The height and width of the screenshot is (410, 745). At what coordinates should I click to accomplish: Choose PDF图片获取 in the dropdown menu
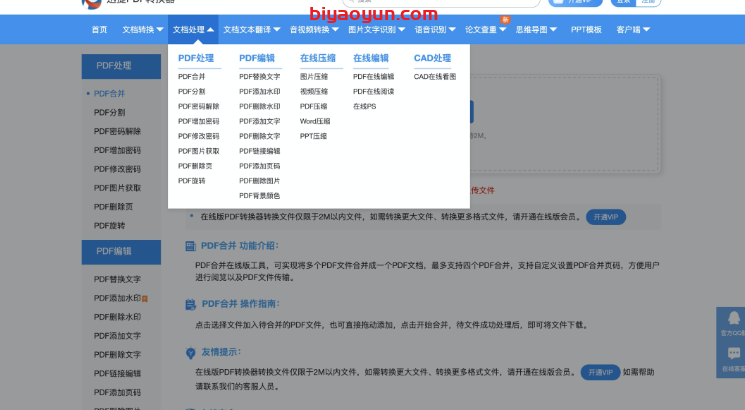pyautogui.click(x=199, y=151)
